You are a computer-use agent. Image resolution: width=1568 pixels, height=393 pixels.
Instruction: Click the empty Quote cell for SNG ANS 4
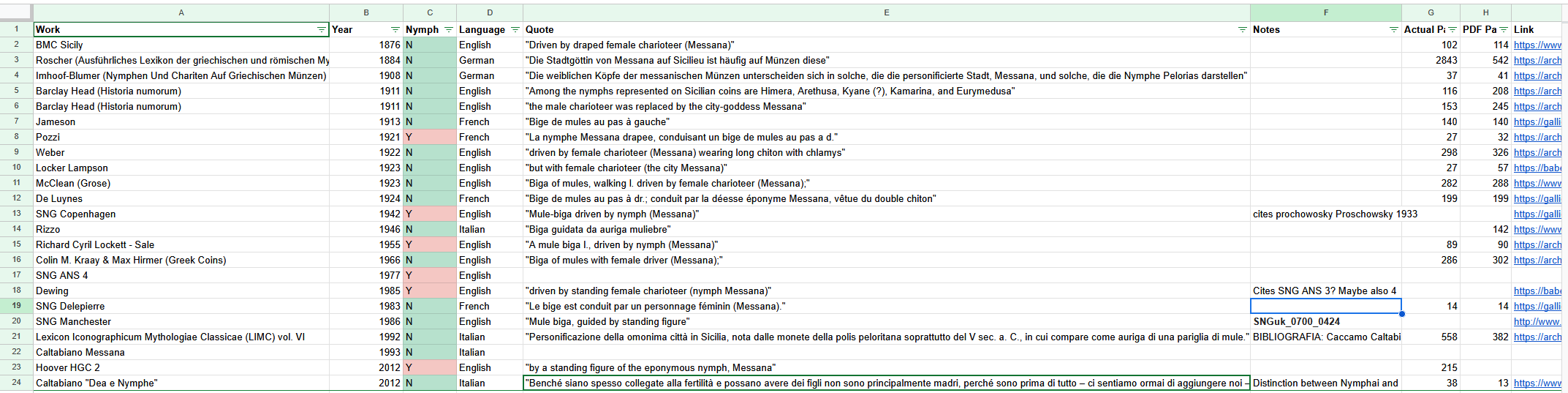(886, 276)
